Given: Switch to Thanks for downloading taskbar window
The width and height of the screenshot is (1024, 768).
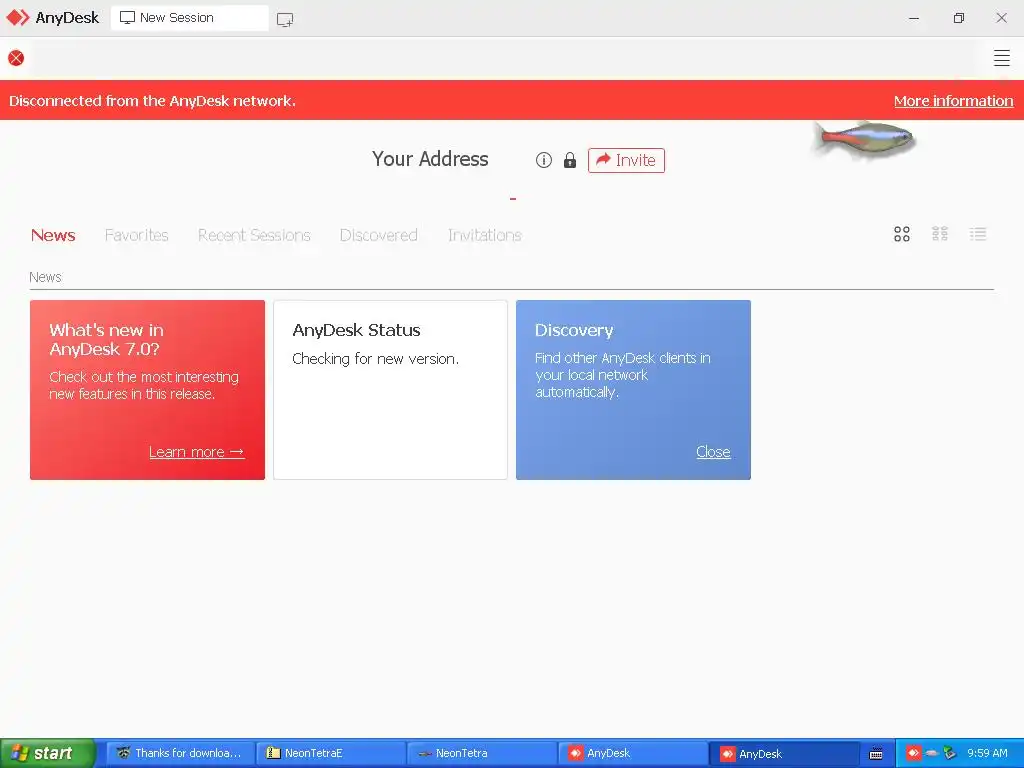Looking at the screenshot, I should click(x=180, y=753).
